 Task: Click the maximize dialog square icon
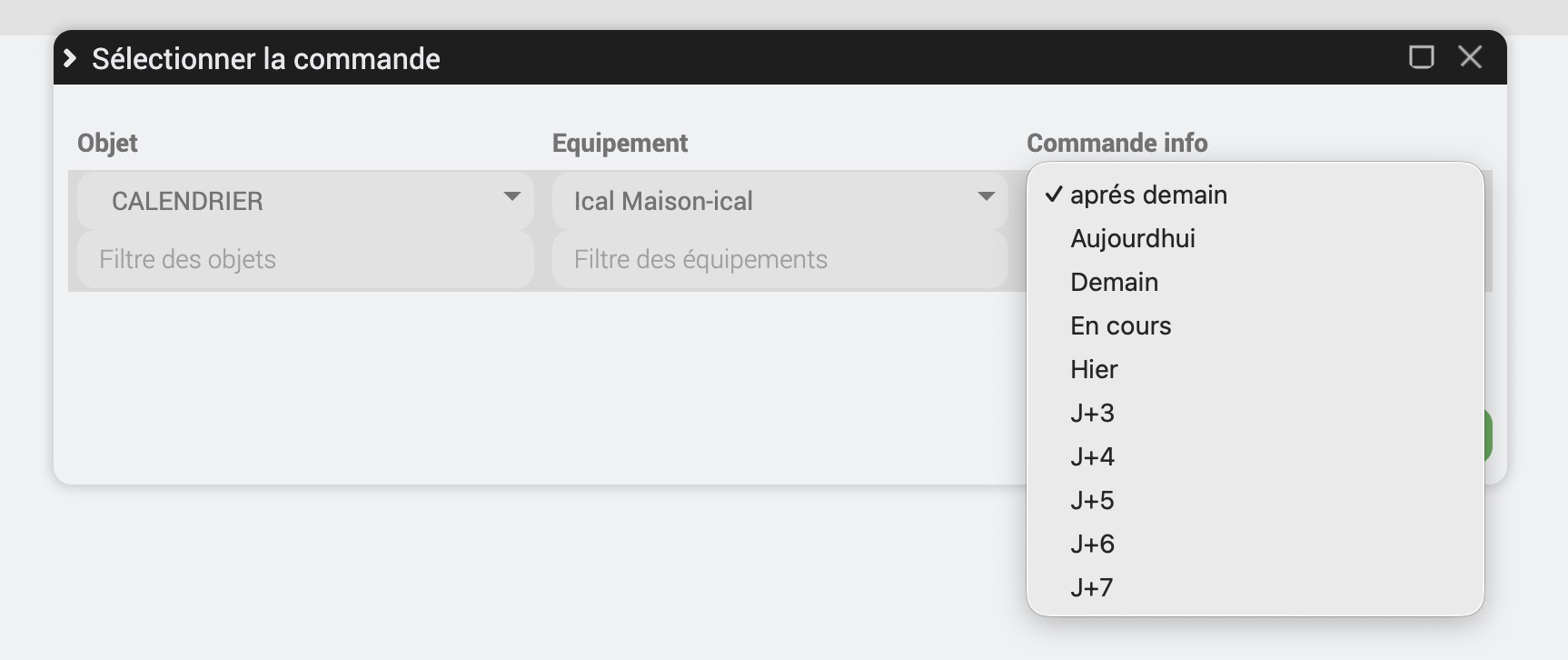pos(1421,57)
